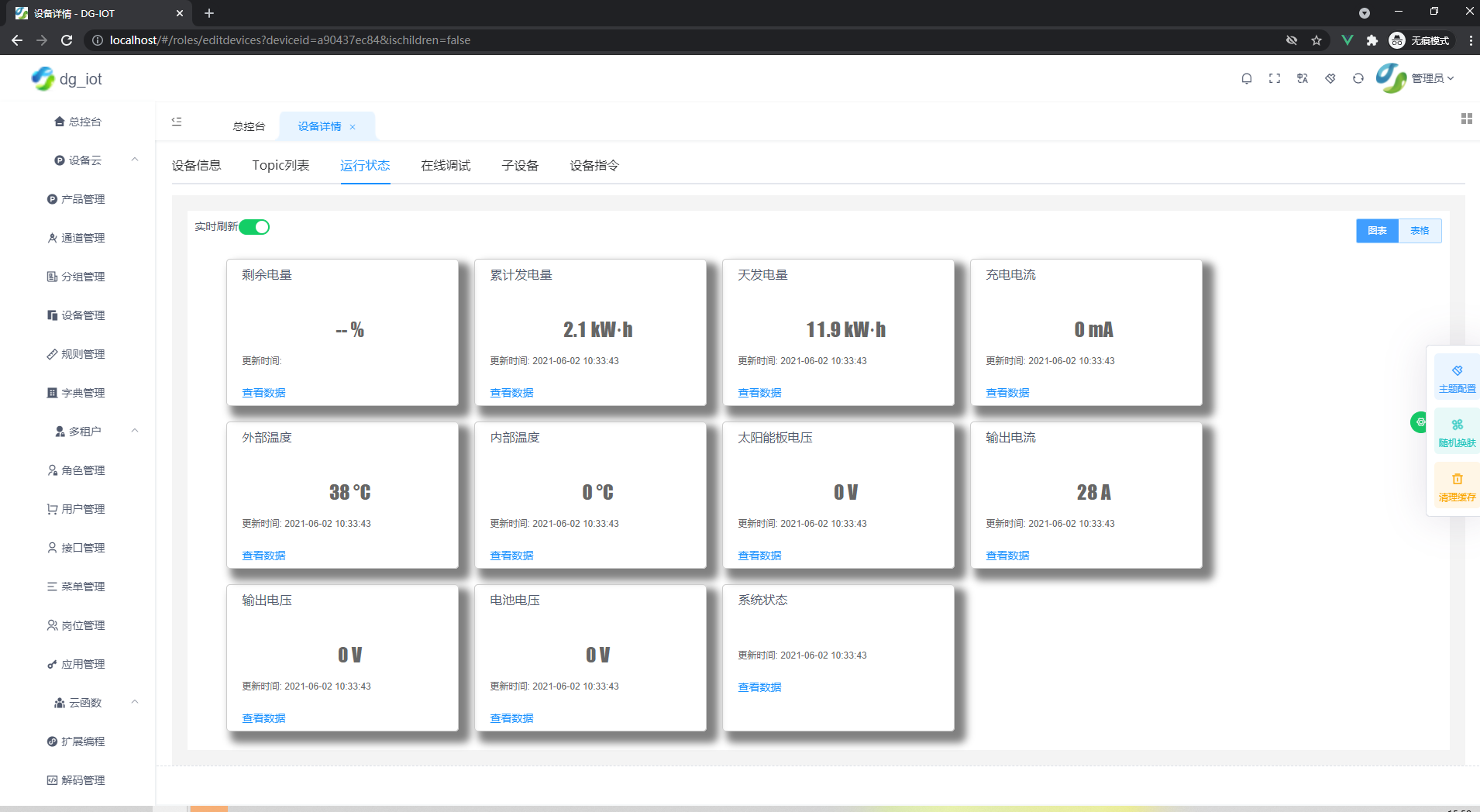Select the chart view mode button
The height and width of the screenshot is (812, 1480).
click(x=1377, y=231)
